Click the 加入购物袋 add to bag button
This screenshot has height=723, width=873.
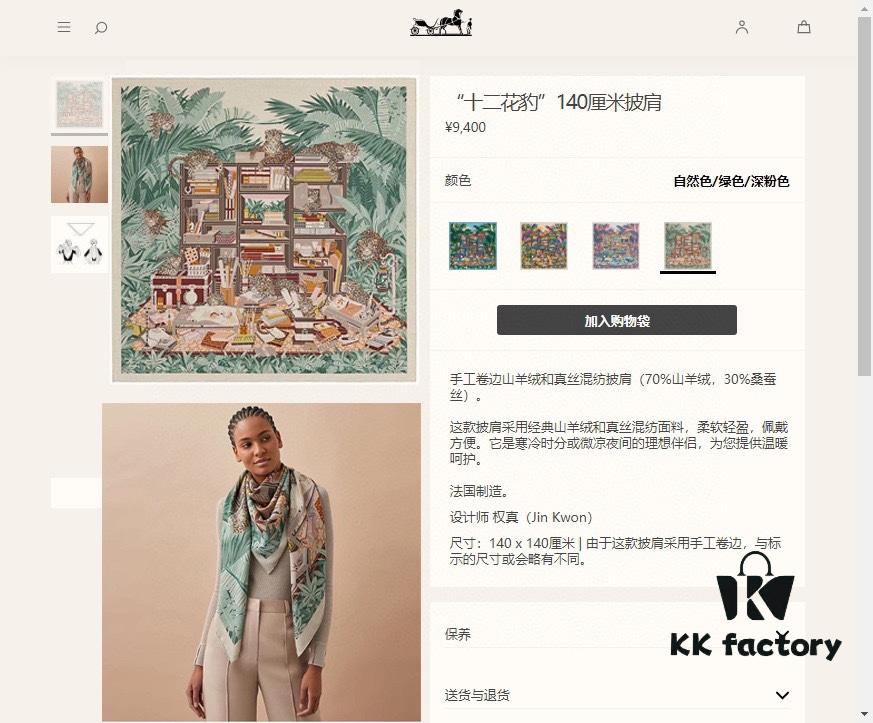[617, 320]
